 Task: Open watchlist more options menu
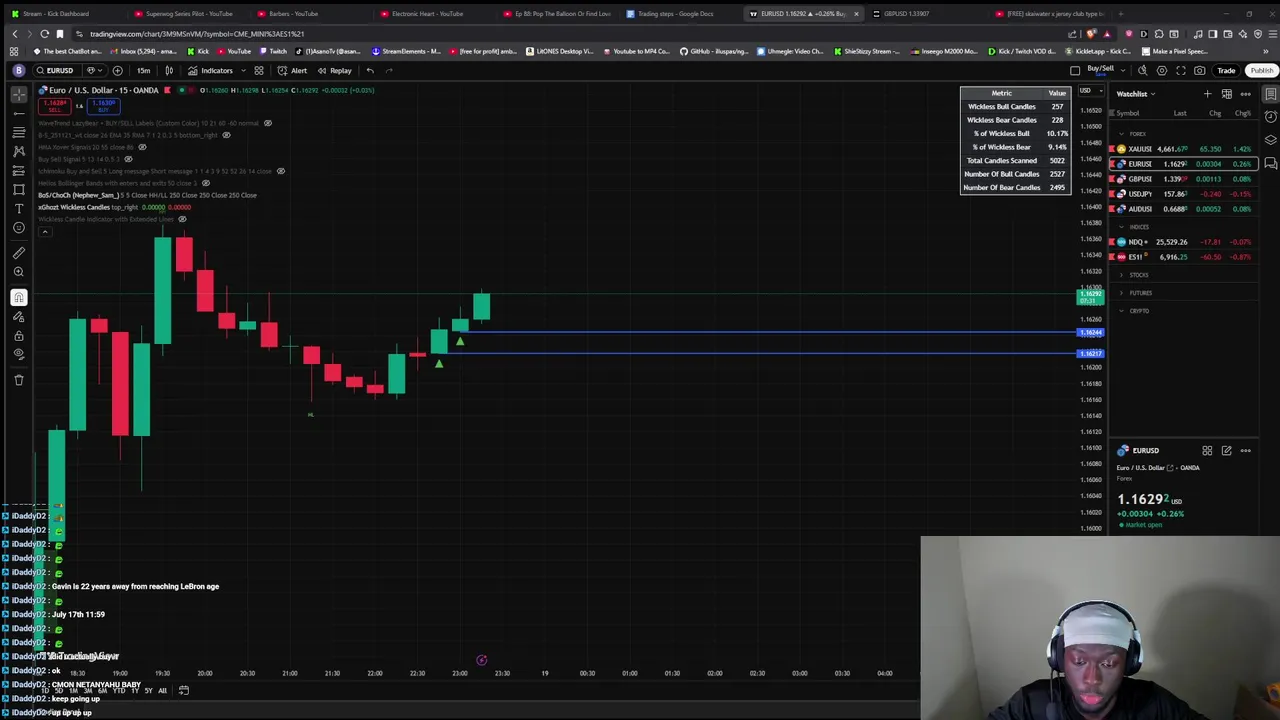tap(1245, 94)
